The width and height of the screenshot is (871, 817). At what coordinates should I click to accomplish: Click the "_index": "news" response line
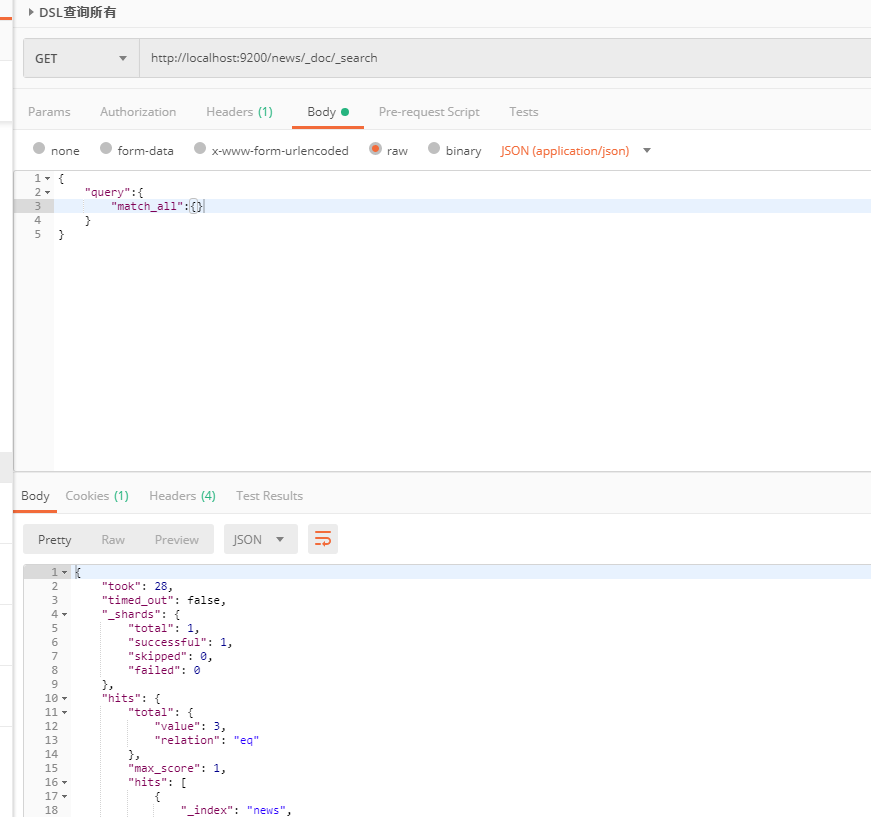click(x=236, y=810)
